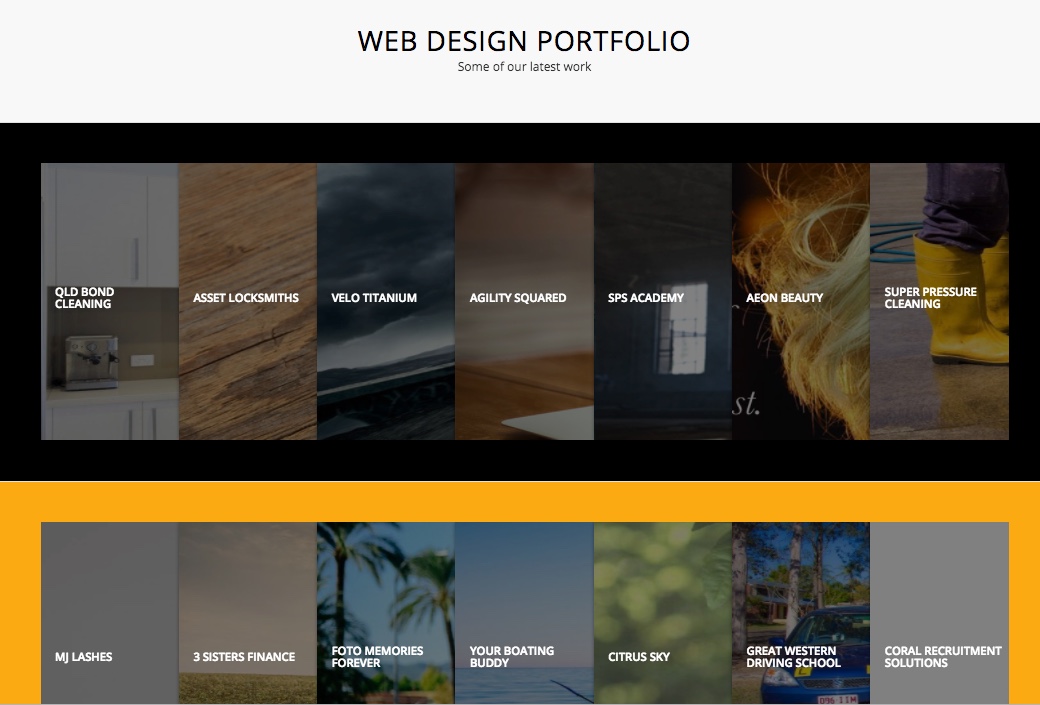Open the SPS Academy portfolio tile
This screenshot has width=1040, height=705.
(x=663, y=301)
